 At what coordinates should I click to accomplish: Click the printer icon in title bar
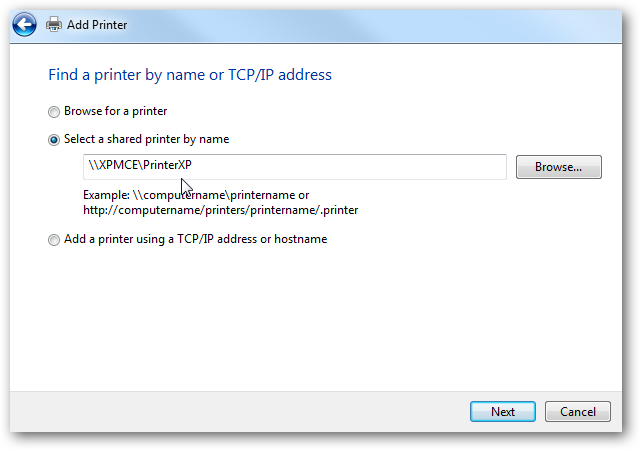[54, 25]
